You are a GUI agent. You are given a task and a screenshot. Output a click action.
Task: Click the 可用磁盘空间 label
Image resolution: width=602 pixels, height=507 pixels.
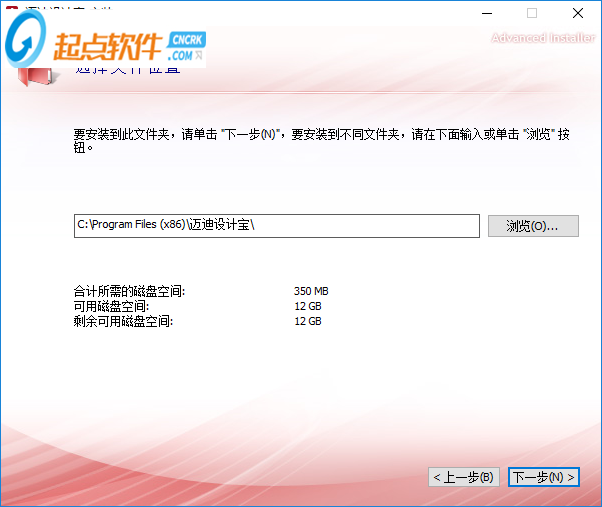tap(111, 306)
